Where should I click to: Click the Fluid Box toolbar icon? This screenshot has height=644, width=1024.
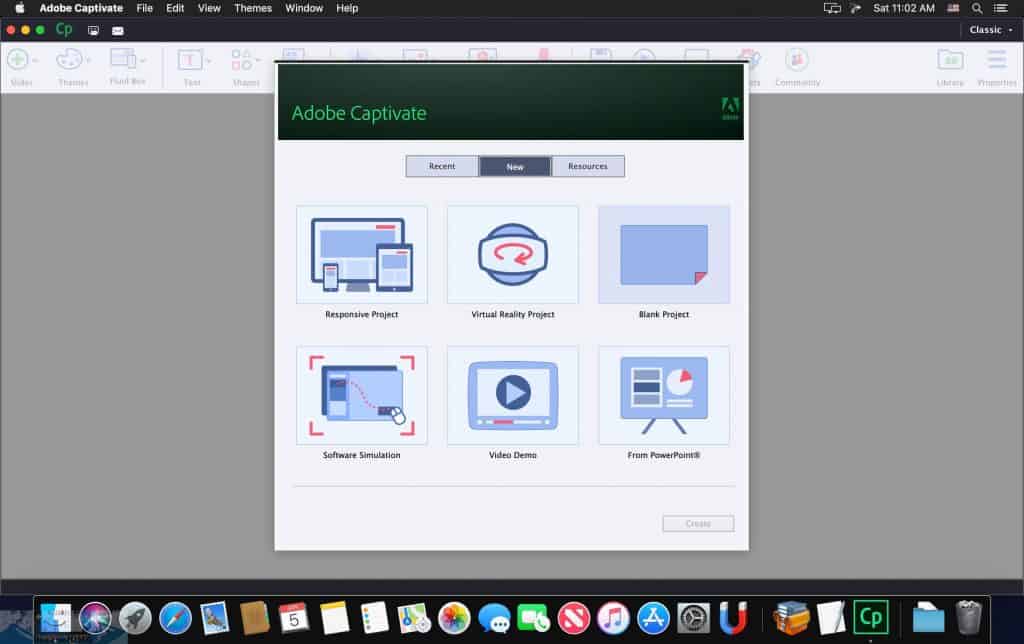point(123,59)
